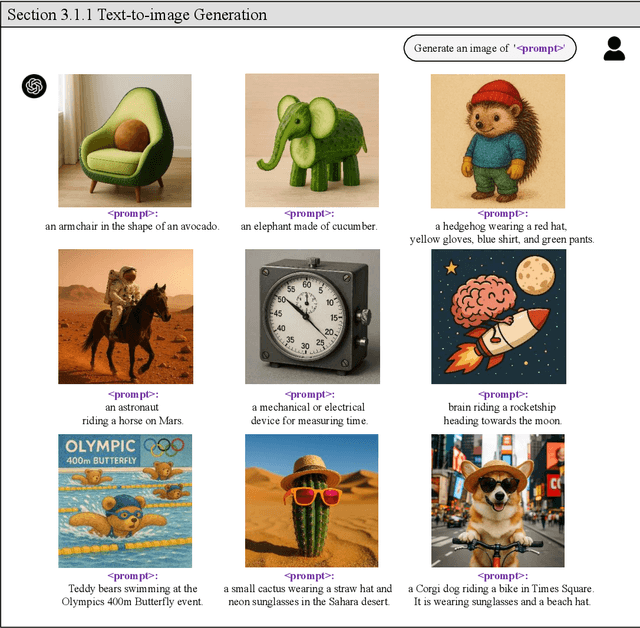The width and height of the screenshot is (640, 628).
Task: Click the user profile avatar icon
Action: [x=614, y=48]
